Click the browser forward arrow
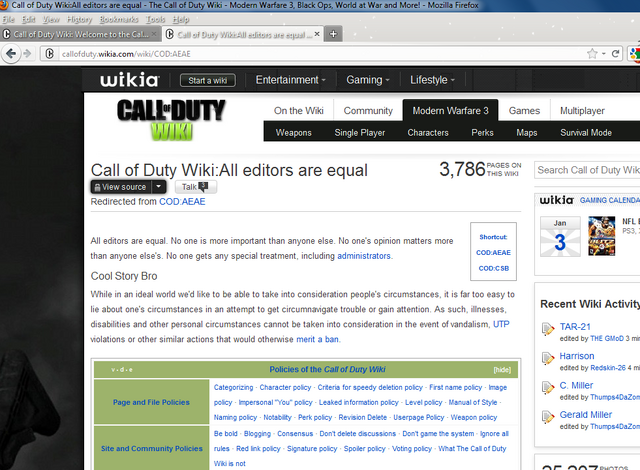 pos(27,53)
